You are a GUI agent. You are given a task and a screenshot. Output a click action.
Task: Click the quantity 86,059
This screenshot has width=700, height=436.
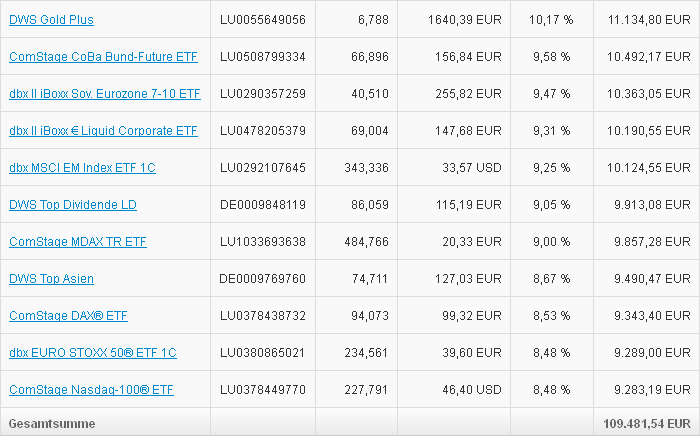[370, 205]
